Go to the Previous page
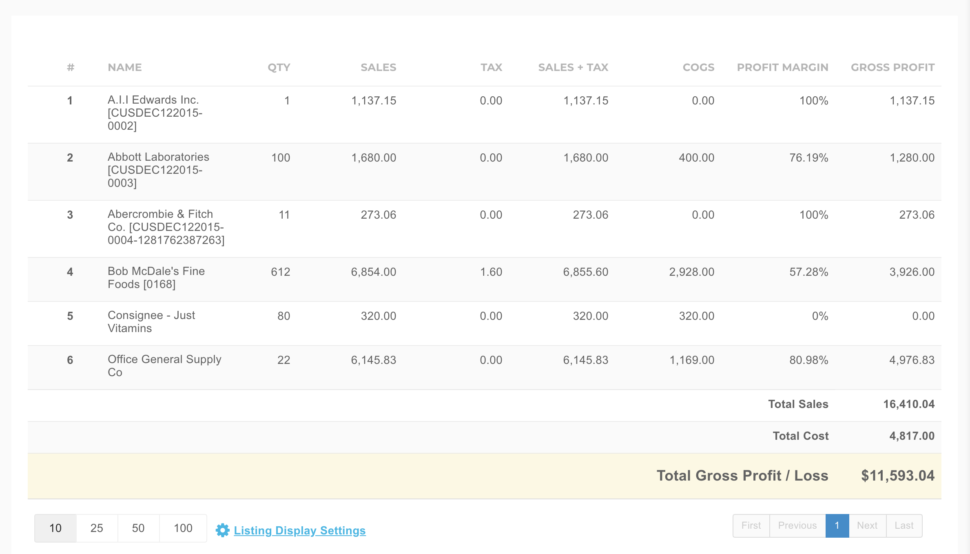The width and height of the screenshot is (970, 554). pos(797,526)
